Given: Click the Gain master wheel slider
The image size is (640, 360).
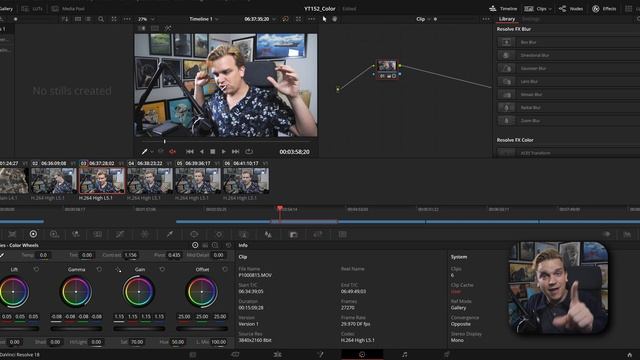Looking at the screenshot, I should pos(139,328).
